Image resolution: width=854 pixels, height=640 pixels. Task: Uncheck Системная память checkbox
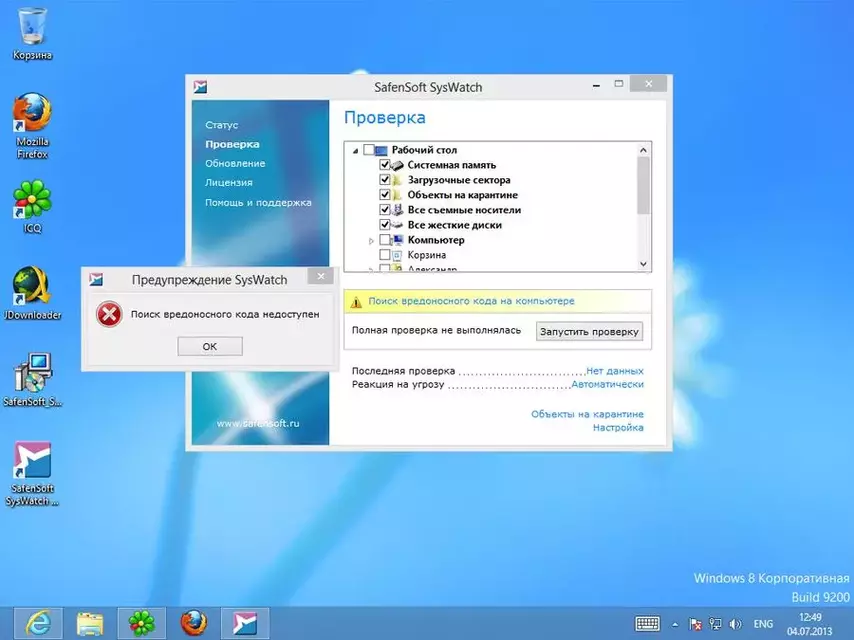385,164
